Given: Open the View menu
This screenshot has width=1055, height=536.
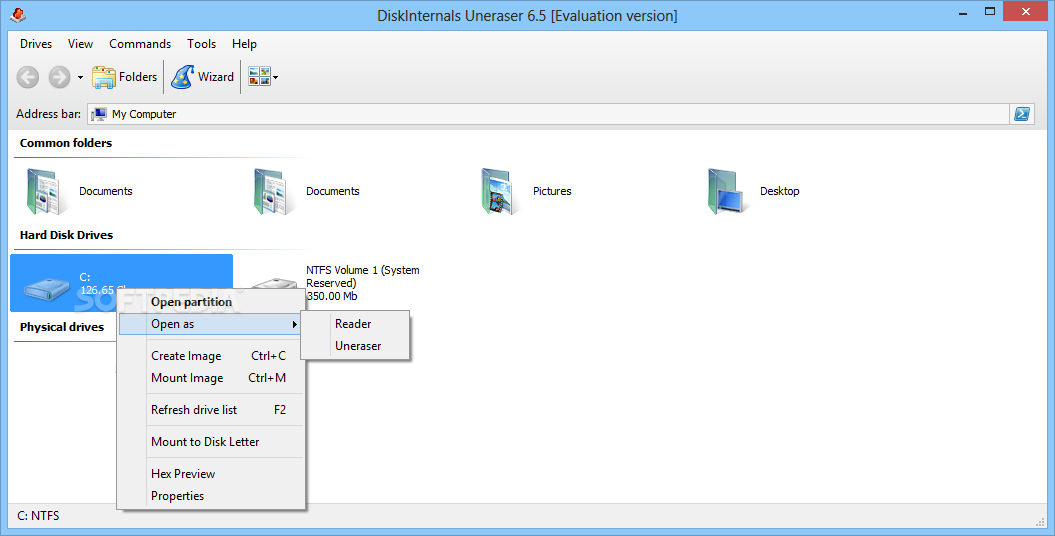Looking at the screenshot, I should tap(80, 44).
